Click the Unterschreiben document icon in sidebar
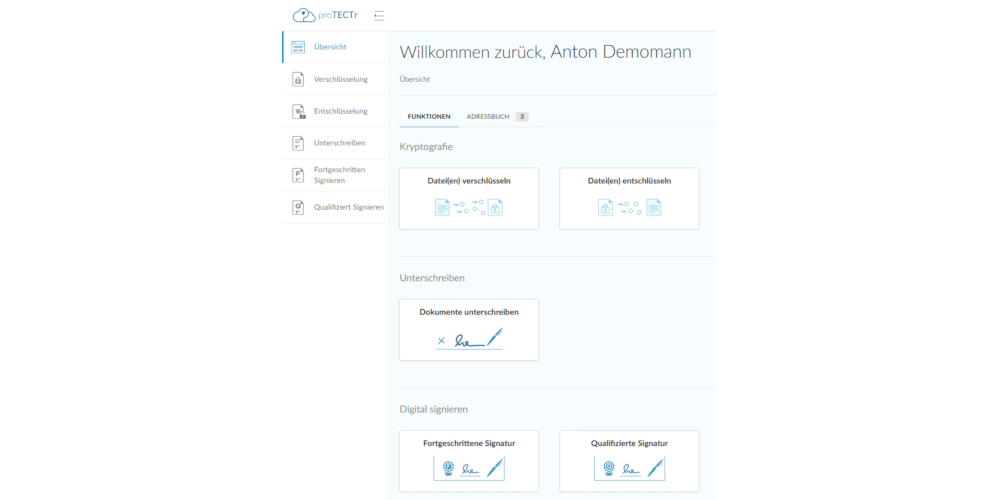The width and height of the screenshot is (1000, 500). (x=298, y=143)
